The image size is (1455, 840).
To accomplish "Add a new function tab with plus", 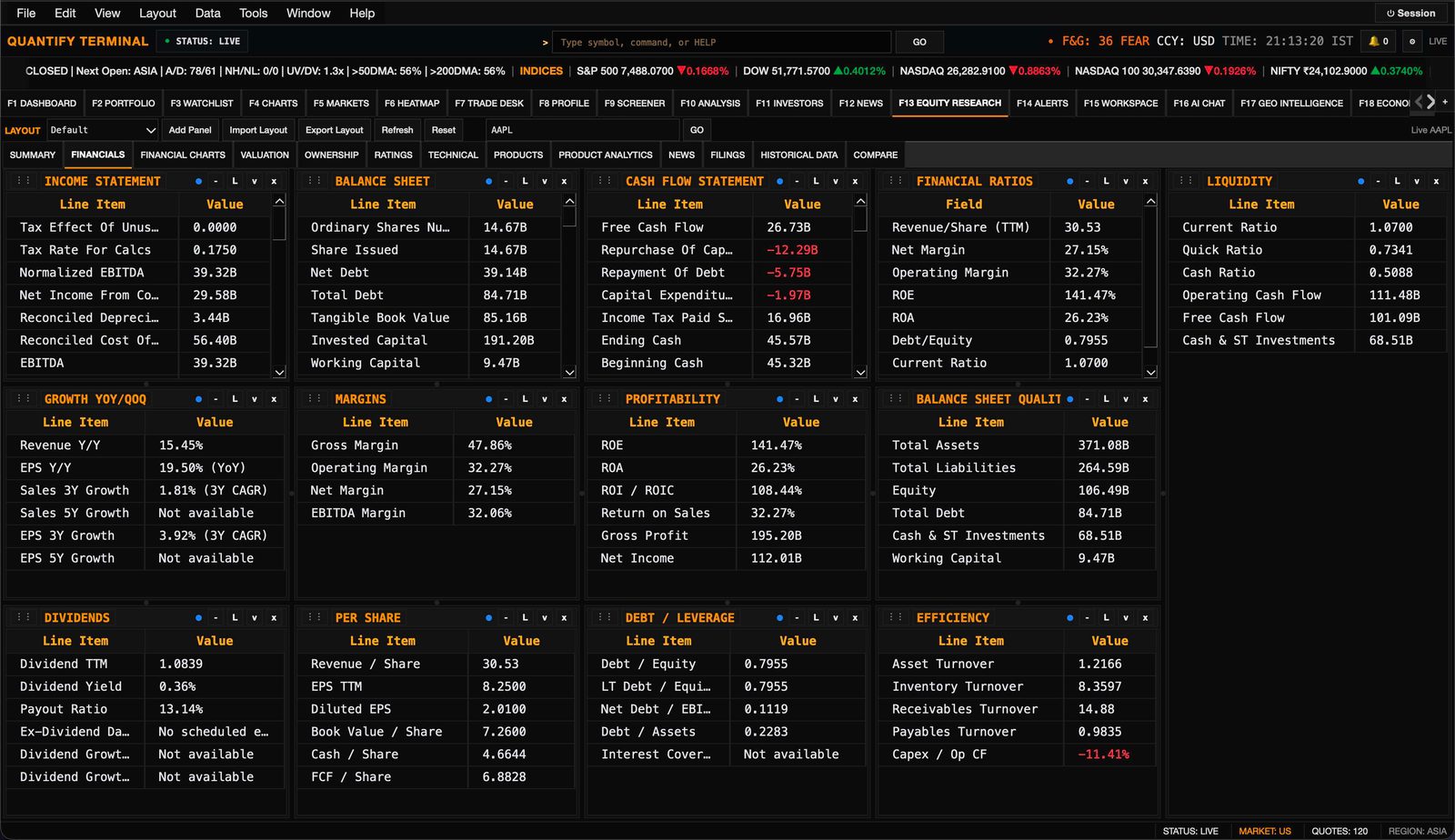I will click(x=1445, y=102).
